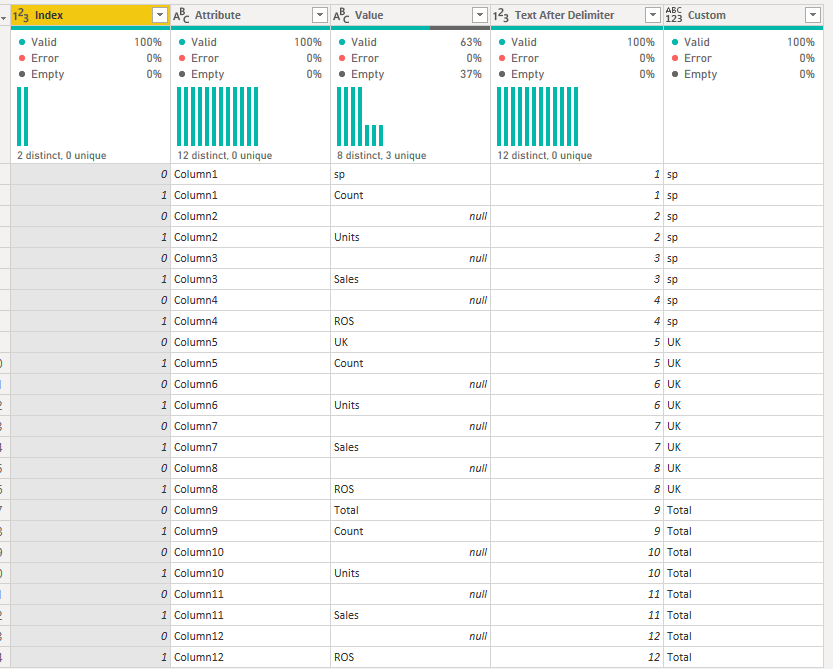The image size is (833, 669).
Task: Select the Value column header
Action: pyautogui.click(x=410, y=15)
